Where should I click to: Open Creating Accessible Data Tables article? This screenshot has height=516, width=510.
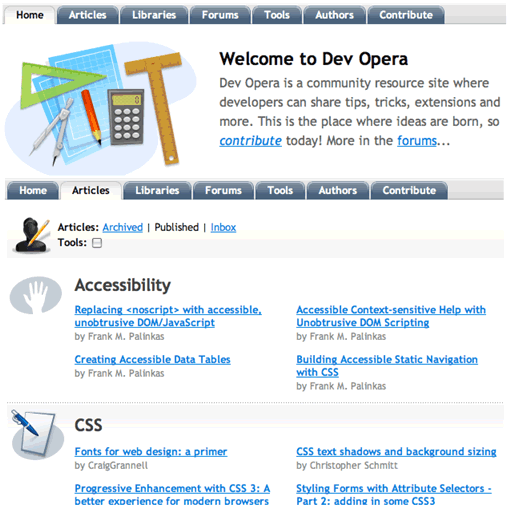(152, 359)
